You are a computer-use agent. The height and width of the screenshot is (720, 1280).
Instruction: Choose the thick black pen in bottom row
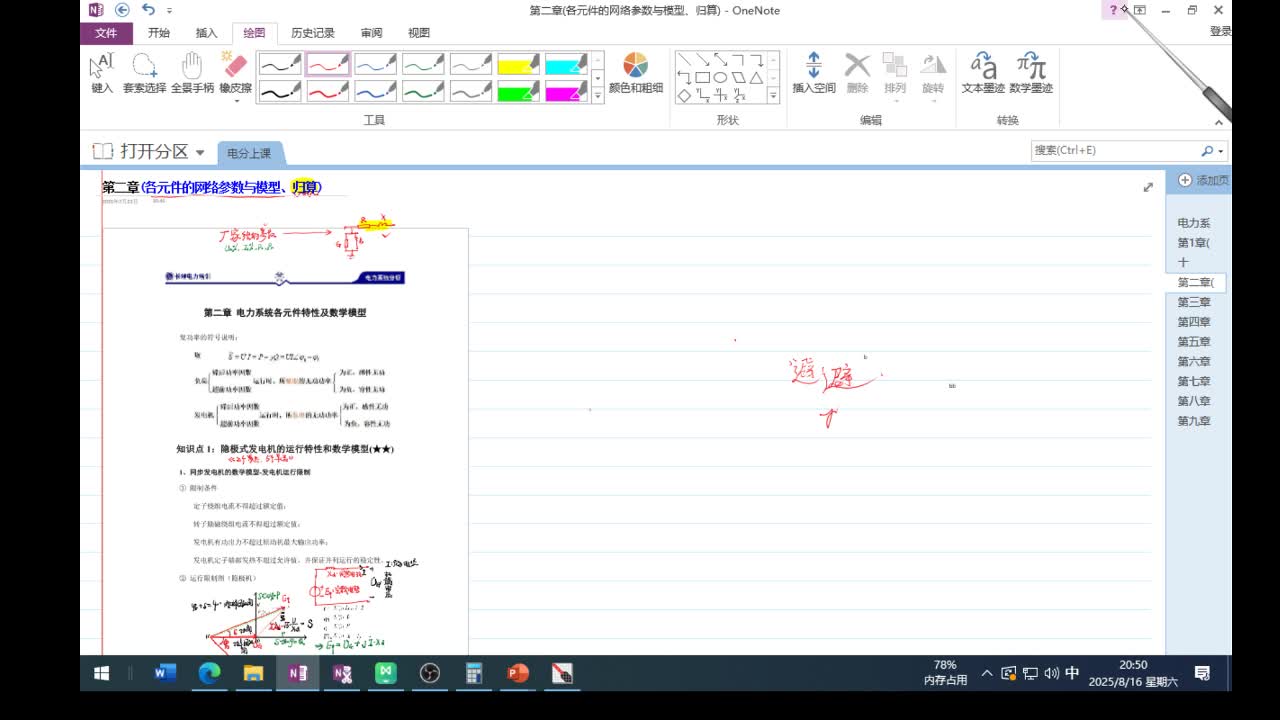click(280, 91)
